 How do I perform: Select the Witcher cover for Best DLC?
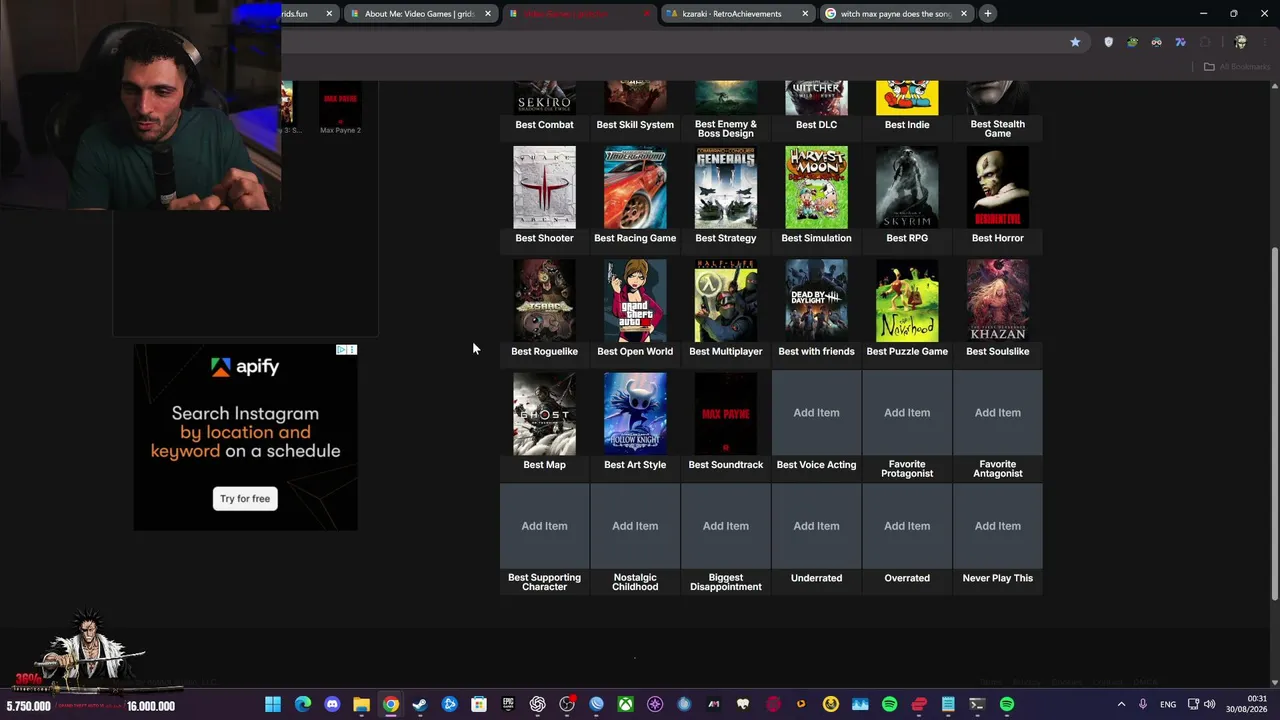pos(816,98)
